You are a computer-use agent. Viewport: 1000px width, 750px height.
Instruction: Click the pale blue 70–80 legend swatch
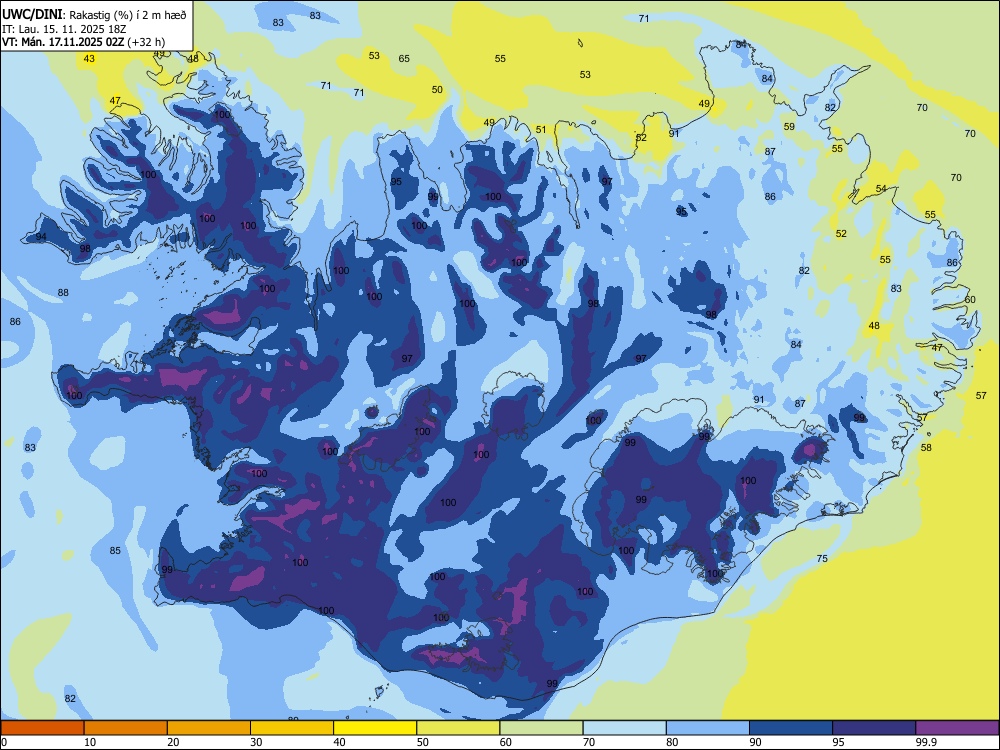[624, 728]
